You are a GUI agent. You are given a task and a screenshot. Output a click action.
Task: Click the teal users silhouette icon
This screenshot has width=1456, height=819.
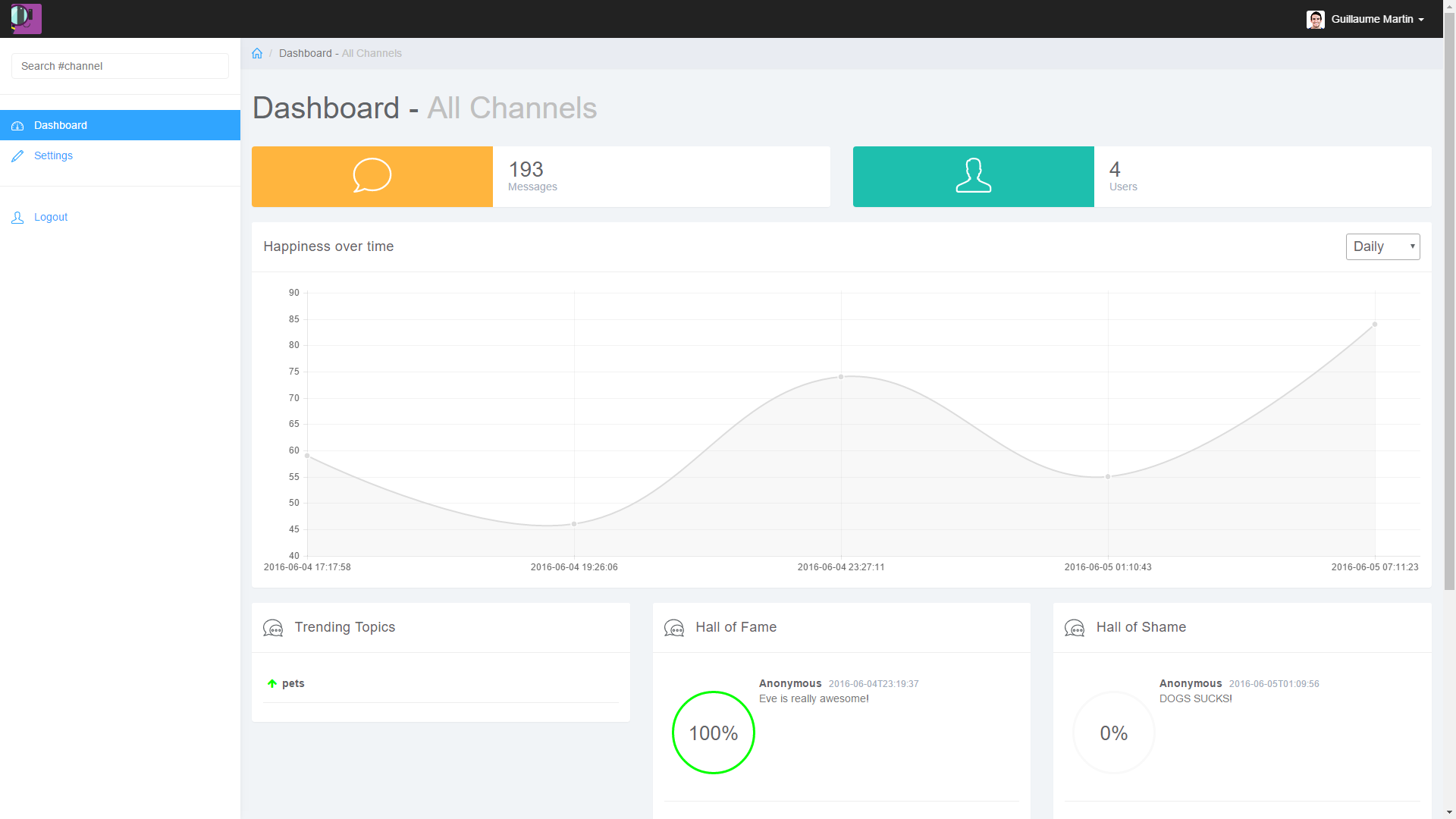click(x=973, y=176)
